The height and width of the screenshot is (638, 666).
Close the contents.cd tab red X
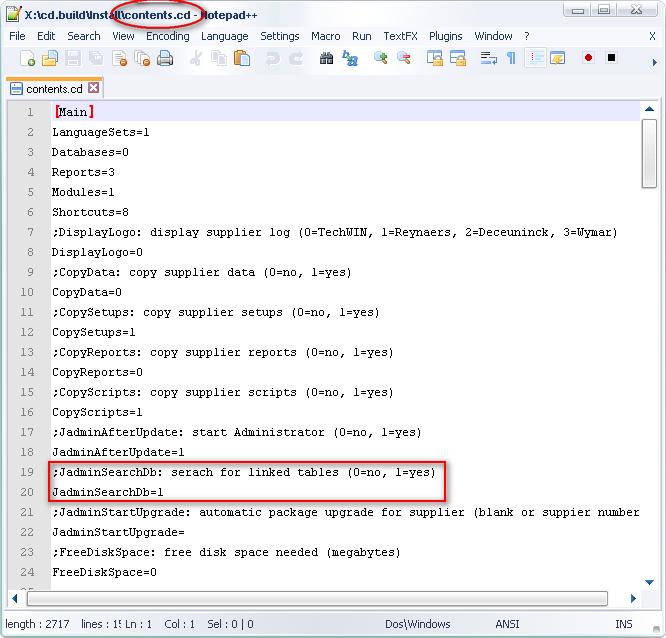tap(93, 88)
